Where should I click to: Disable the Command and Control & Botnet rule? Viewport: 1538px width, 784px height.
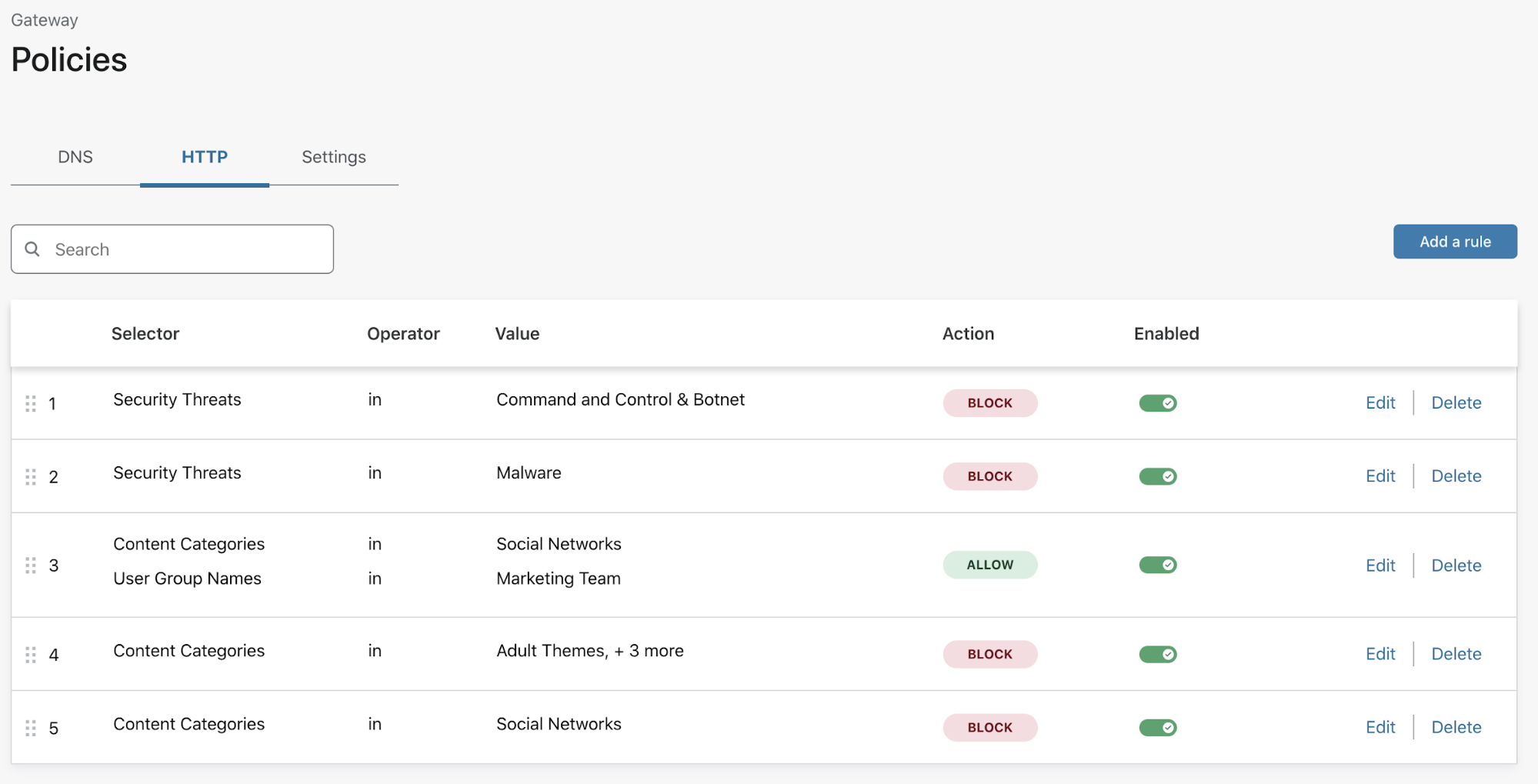1157,403
